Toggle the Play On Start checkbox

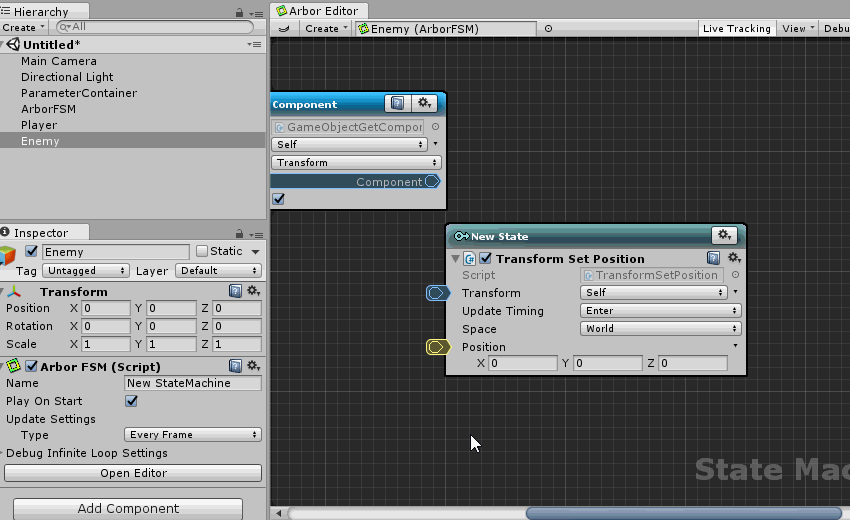[x=131, y=401]
